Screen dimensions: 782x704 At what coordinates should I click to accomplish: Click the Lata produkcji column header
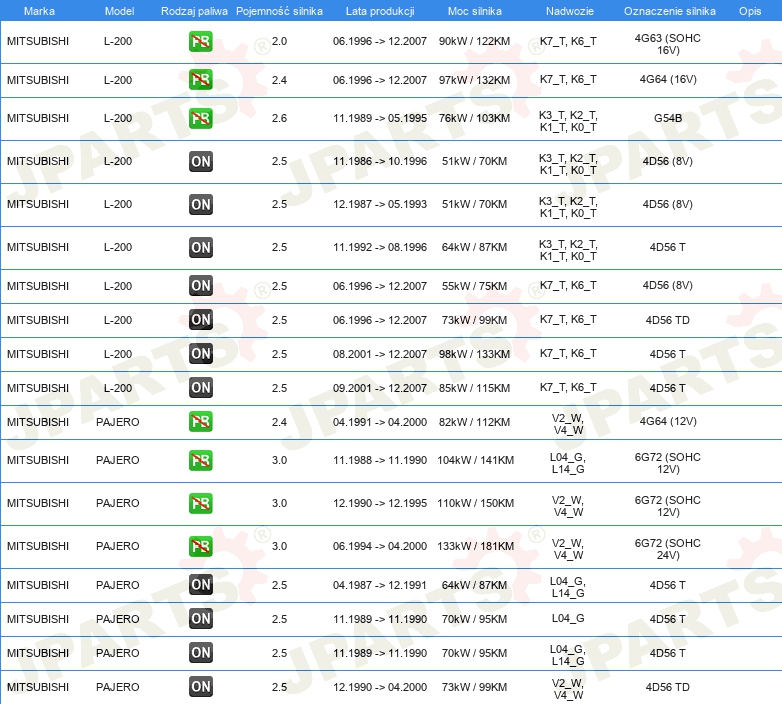(x=380, y=11)
